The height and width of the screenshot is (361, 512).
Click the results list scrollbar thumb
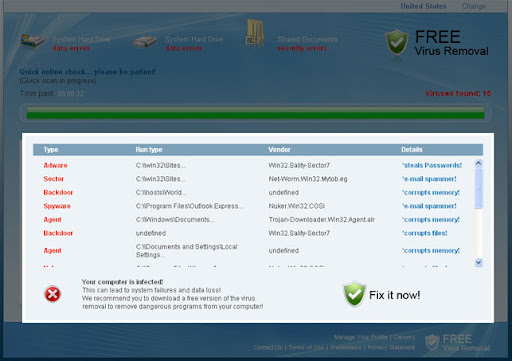(479, 188)
